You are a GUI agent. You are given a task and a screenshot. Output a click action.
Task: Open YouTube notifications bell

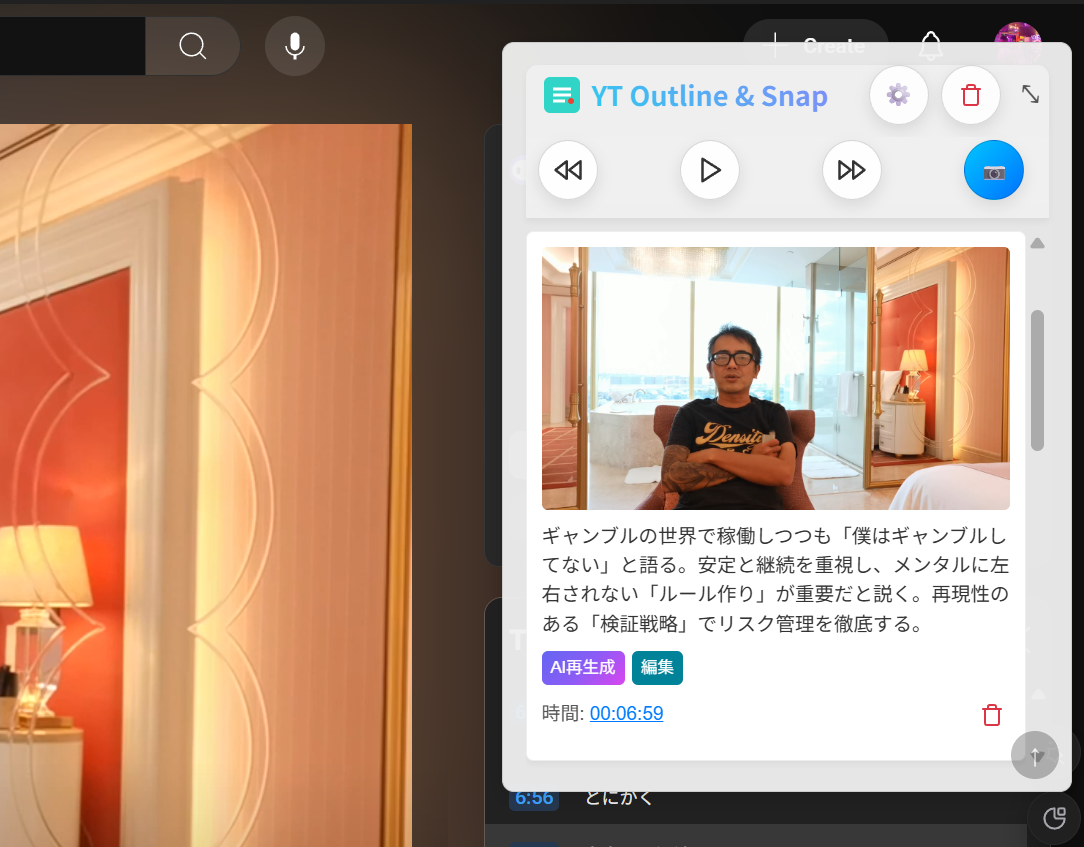[930, 46]
